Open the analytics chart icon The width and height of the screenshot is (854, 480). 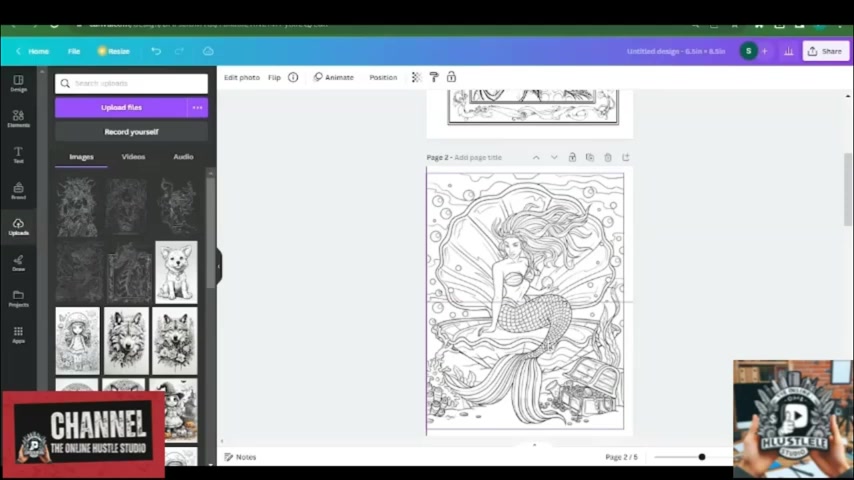(789, 51)
